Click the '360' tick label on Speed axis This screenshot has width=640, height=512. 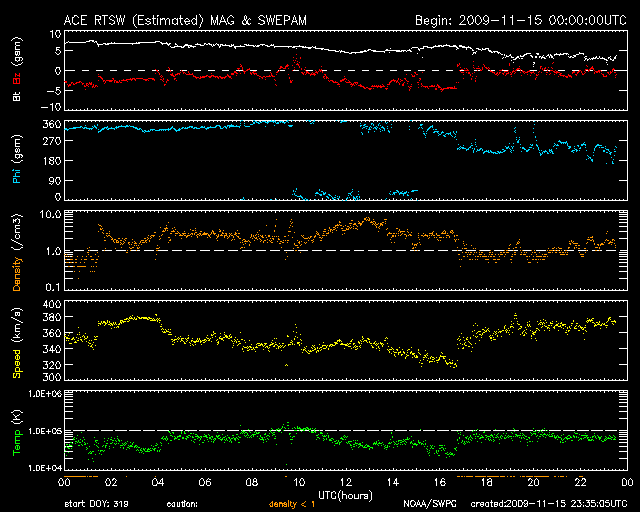tap(52, 334)
